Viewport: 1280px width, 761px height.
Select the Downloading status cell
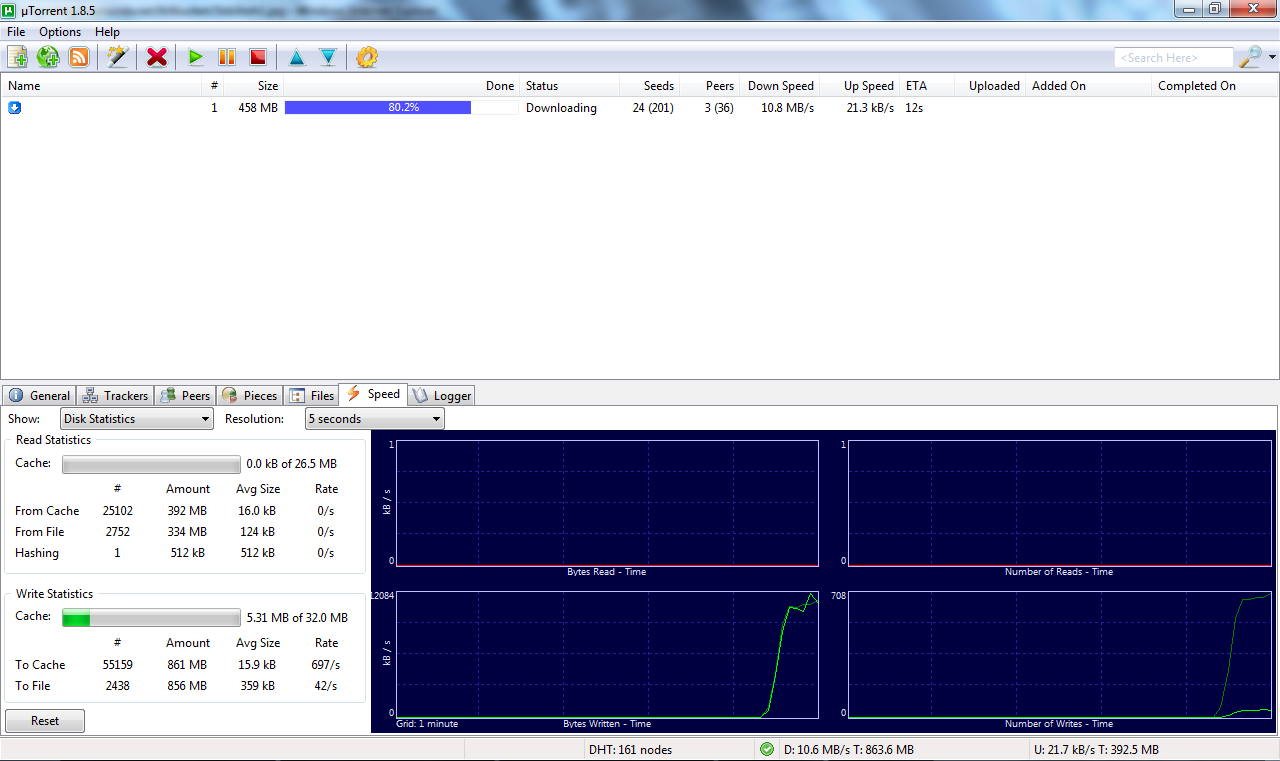(561, 108)
